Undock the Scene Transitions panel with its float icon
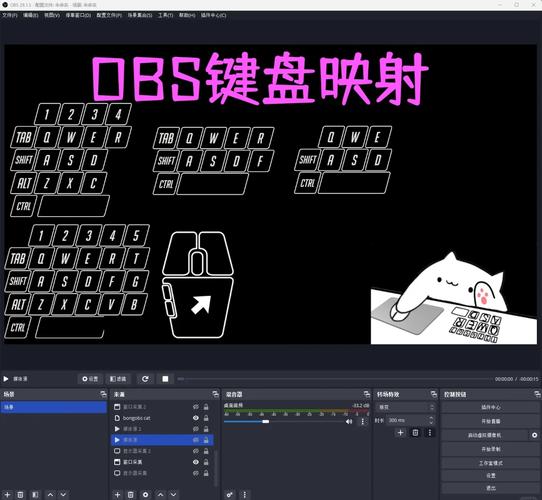Image resolution: width=542 pixels, height=500 pixels. [x=433, y=394]
